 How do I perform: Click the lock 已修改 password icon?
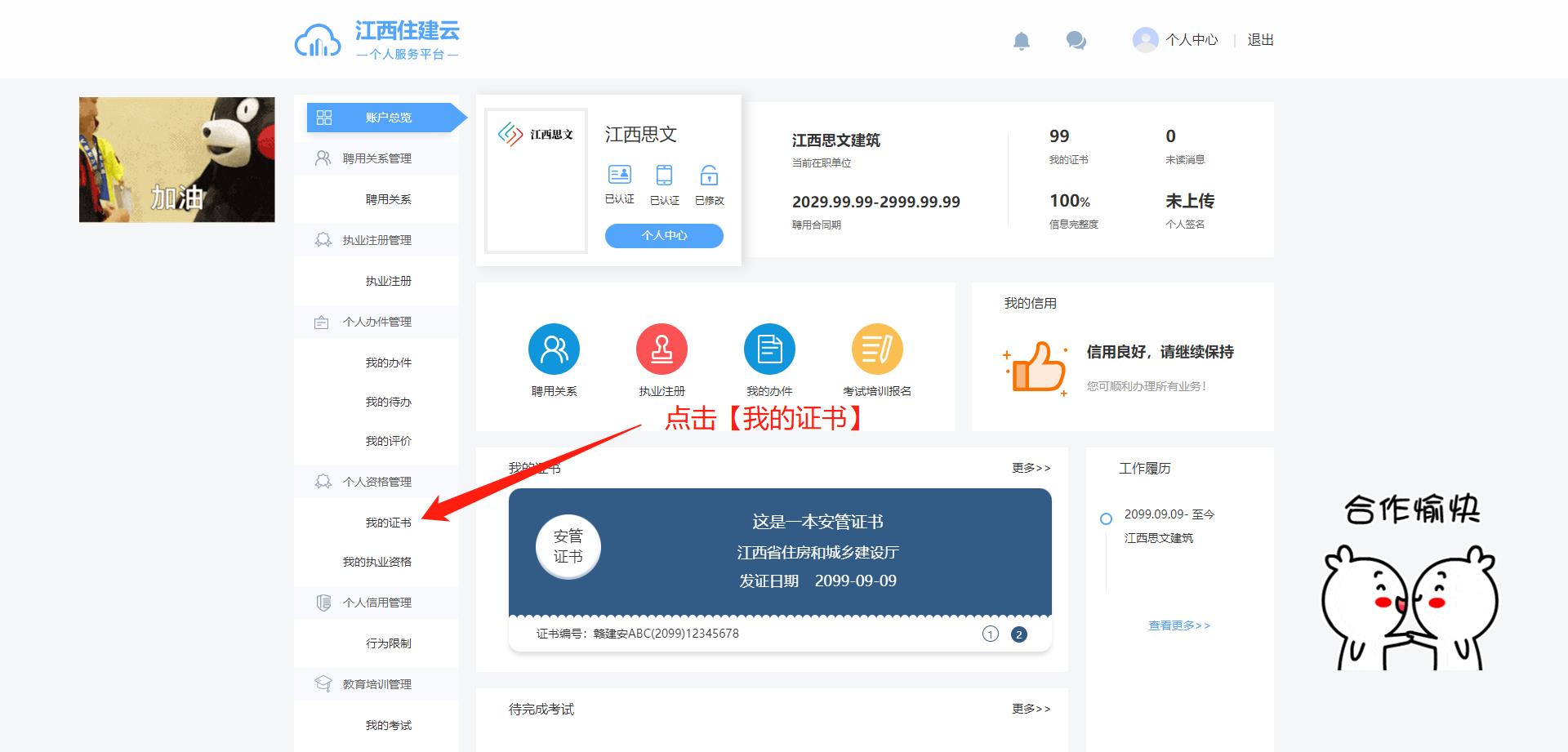(x=709, y=175)
